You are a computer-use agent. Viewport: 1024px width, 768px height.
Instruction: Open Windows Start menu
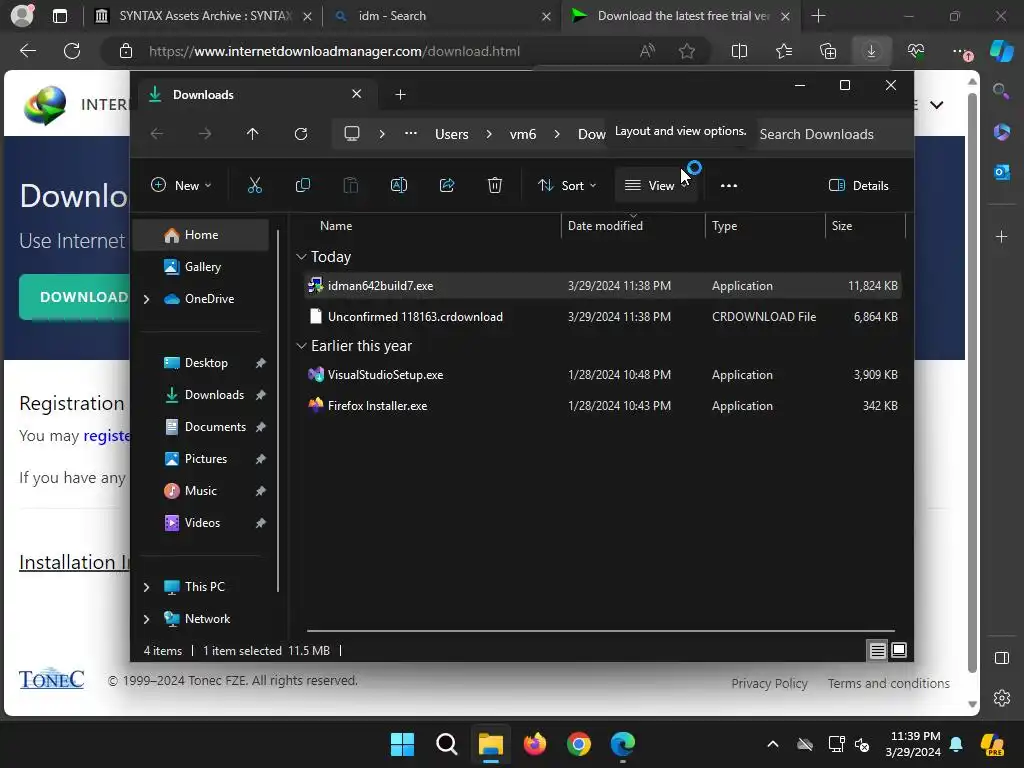[x=402, y=744]
